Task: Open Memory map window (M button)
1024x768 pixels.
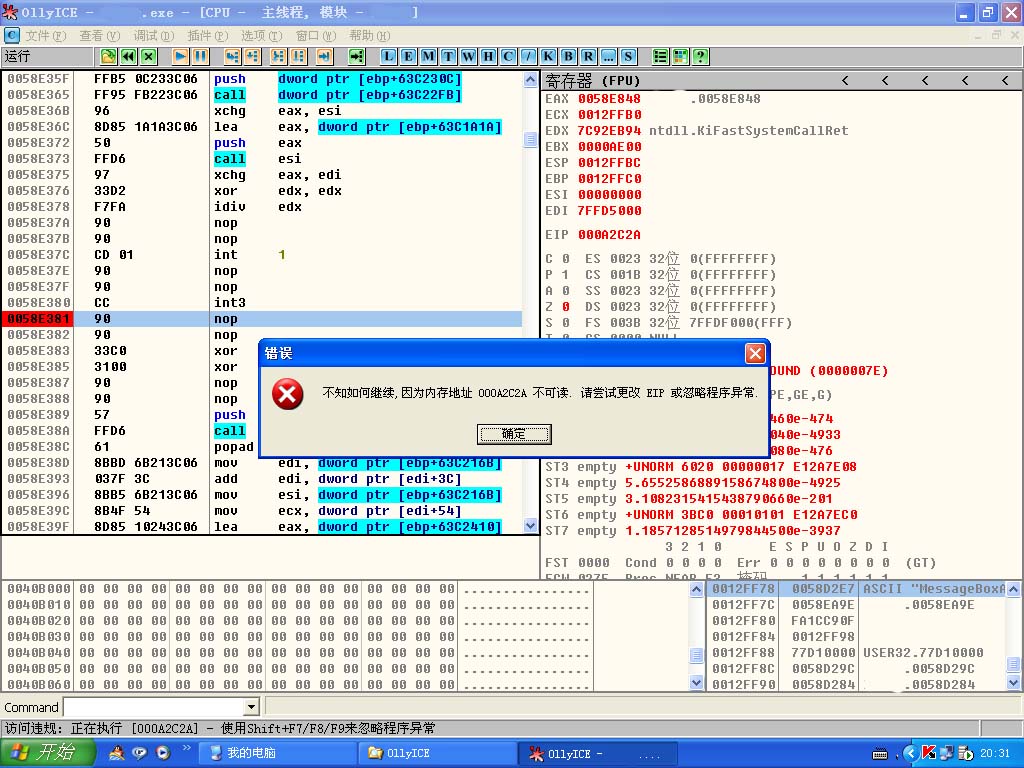Action: pyautogui.click(x=428, y=57)
